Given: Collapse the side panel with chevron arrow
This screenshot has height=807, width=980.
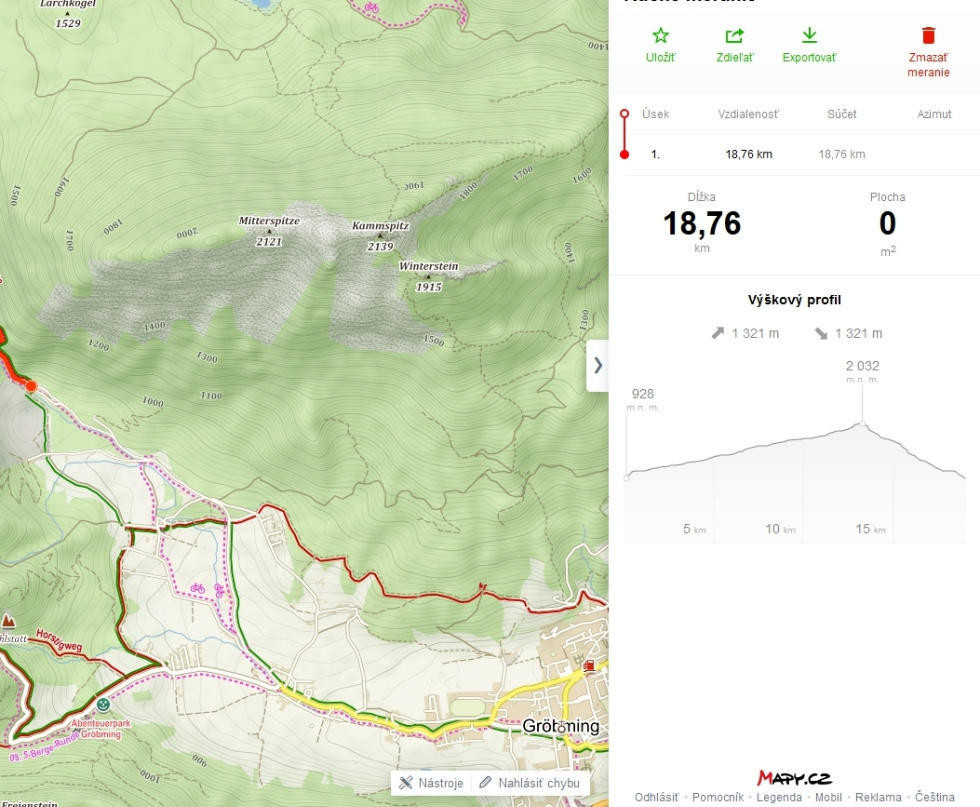Looking at the screenshot, I should (x=598, y=365).
